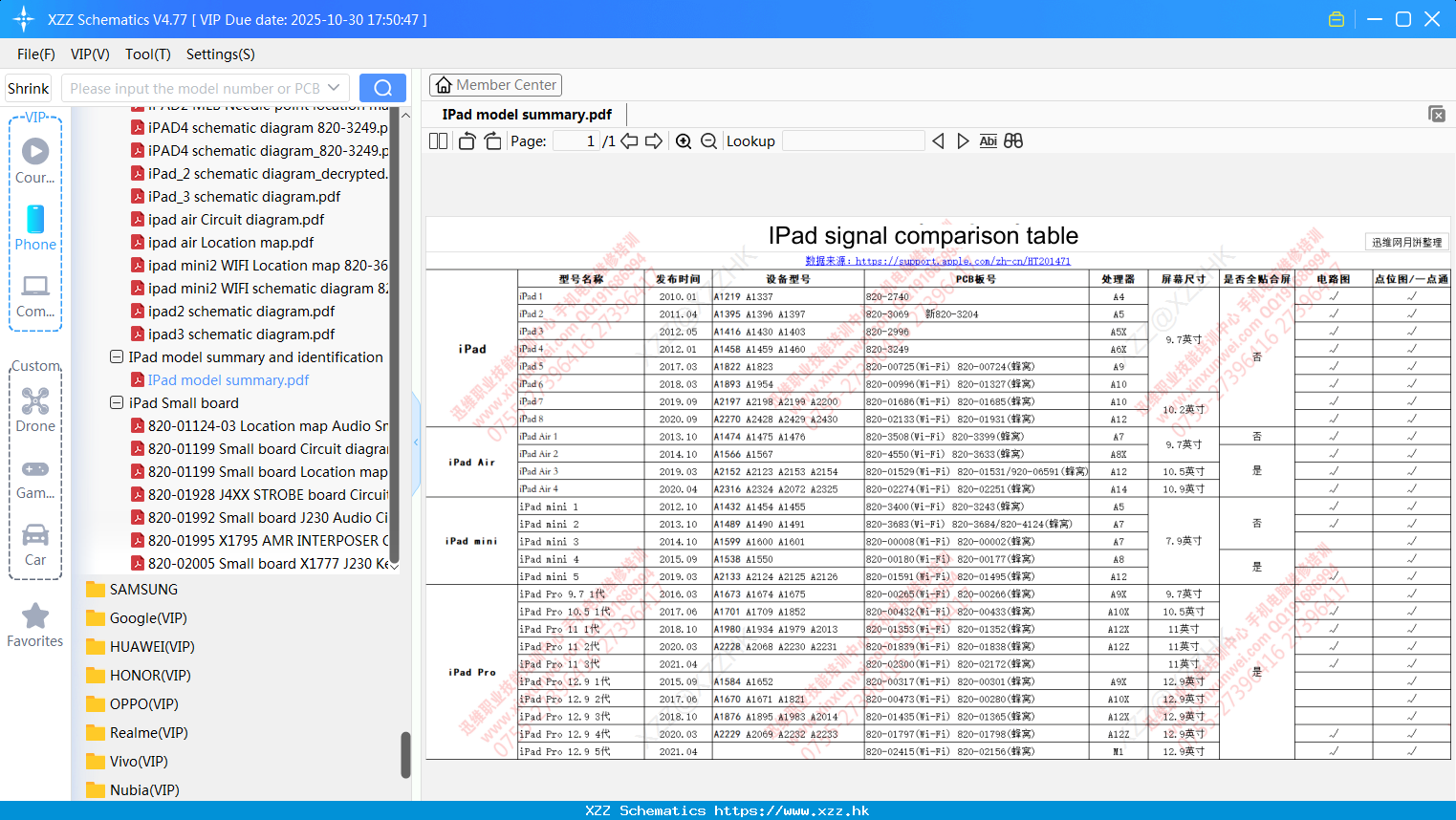The image size is (1456, 820).
Task: Select the Computer category icon
Action: click(x=35, y=295)
